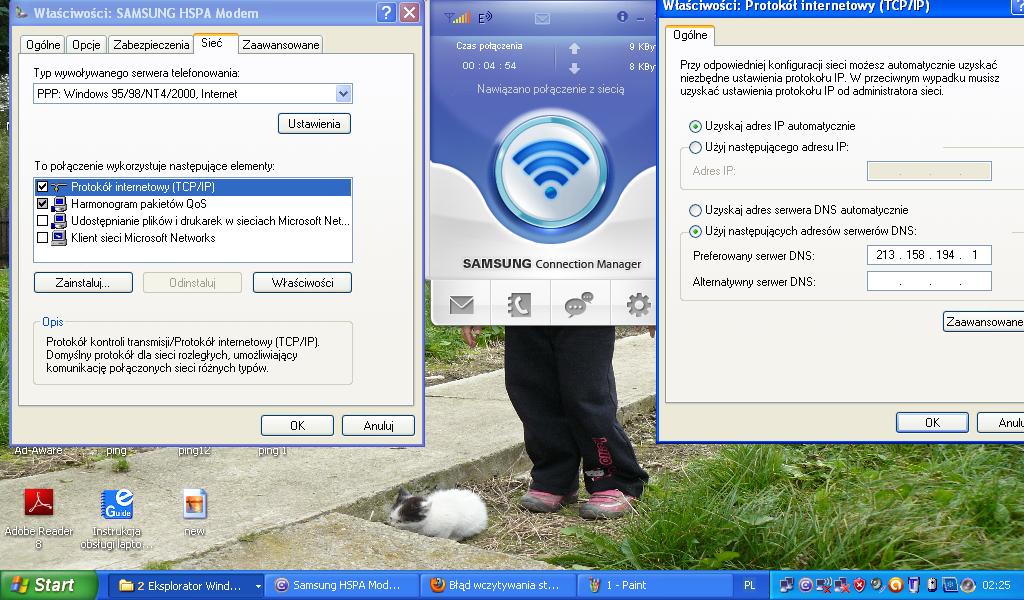Screen dimensions: 1024x600
Task: Switch to the Opcje tab
Action: point(86,44)
